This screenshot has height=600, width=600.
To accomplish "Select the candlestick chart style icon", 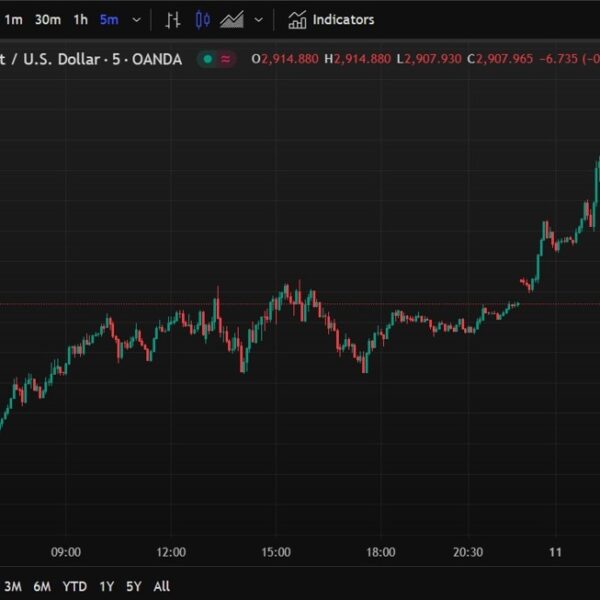I will click(x=203, y=20).
